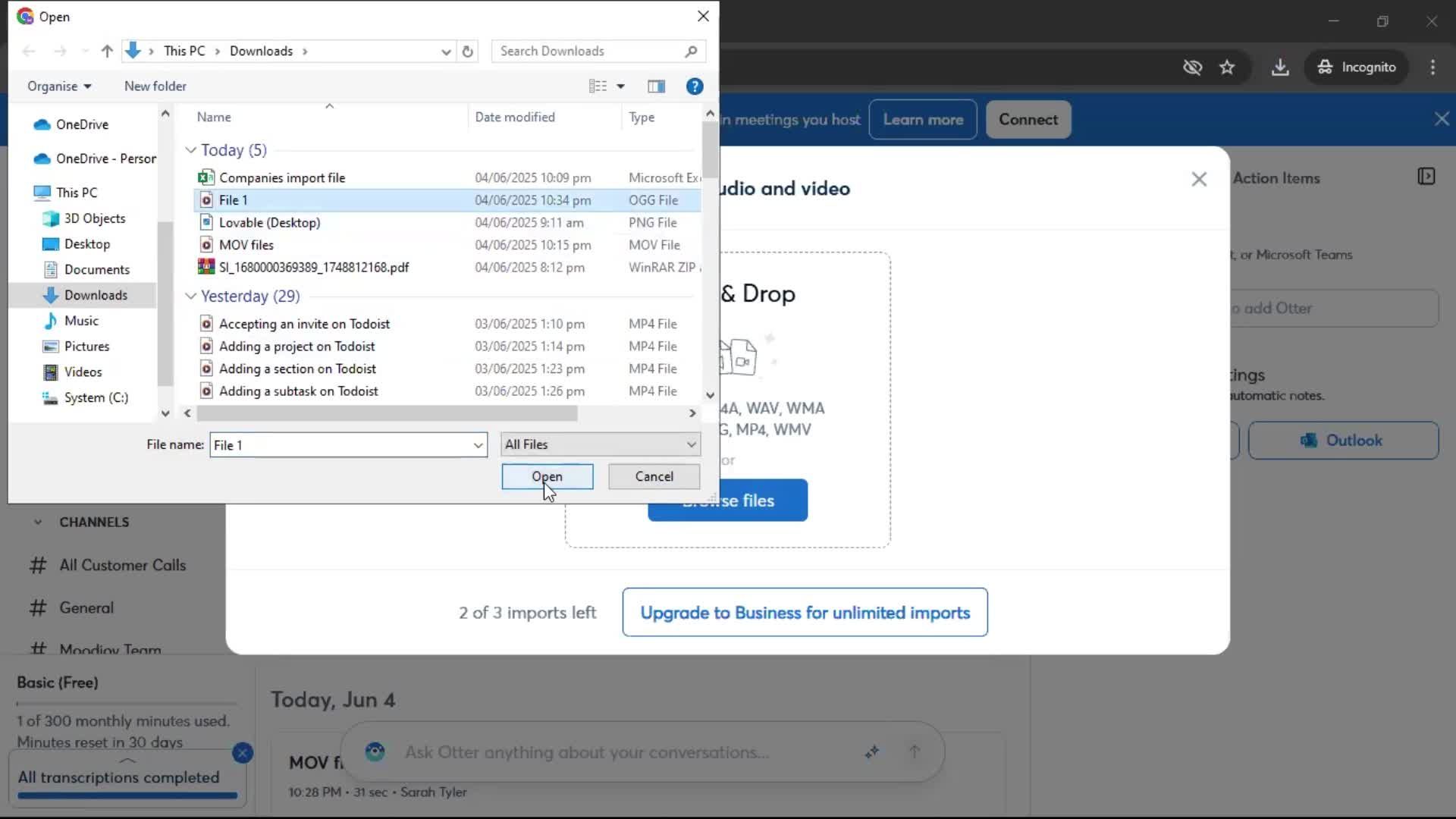
Task: Expand the address bar path history dropdown
Action: (446, 51)
